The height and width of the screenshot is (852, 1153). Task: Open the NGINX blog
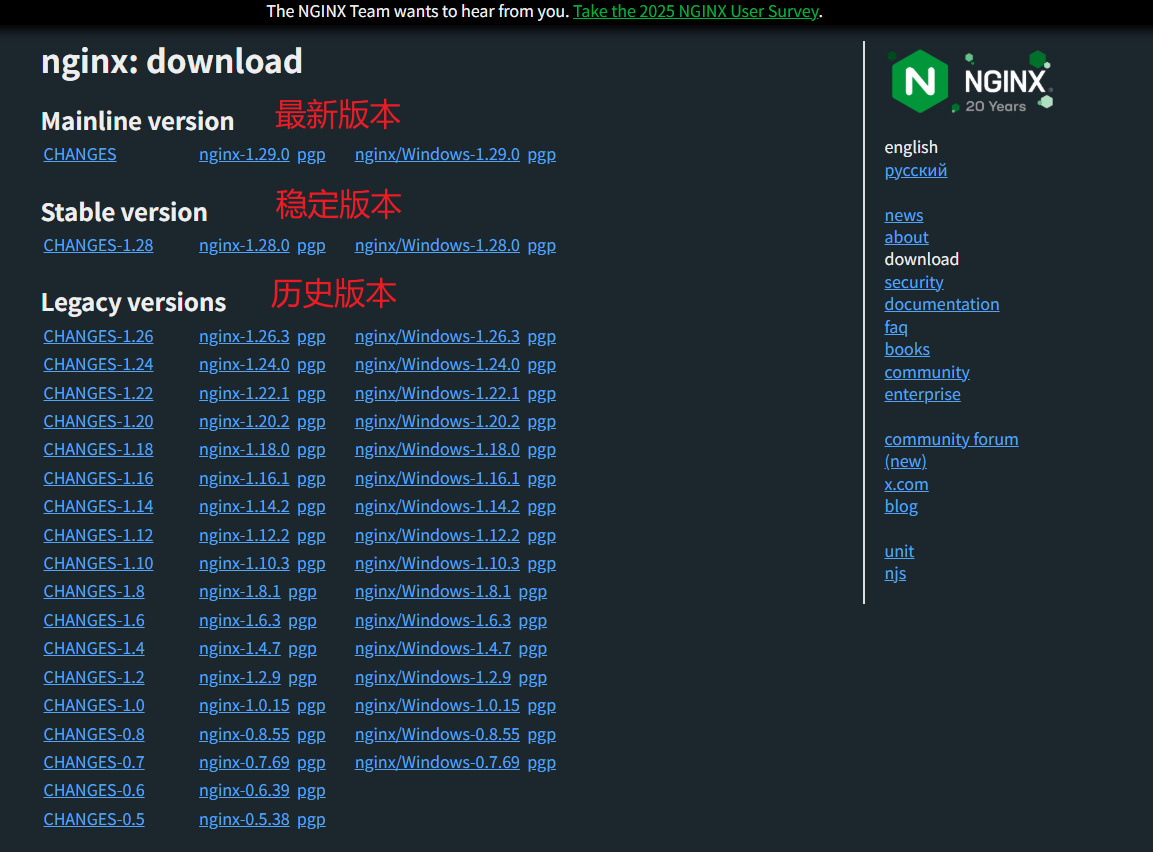point(901,506)
